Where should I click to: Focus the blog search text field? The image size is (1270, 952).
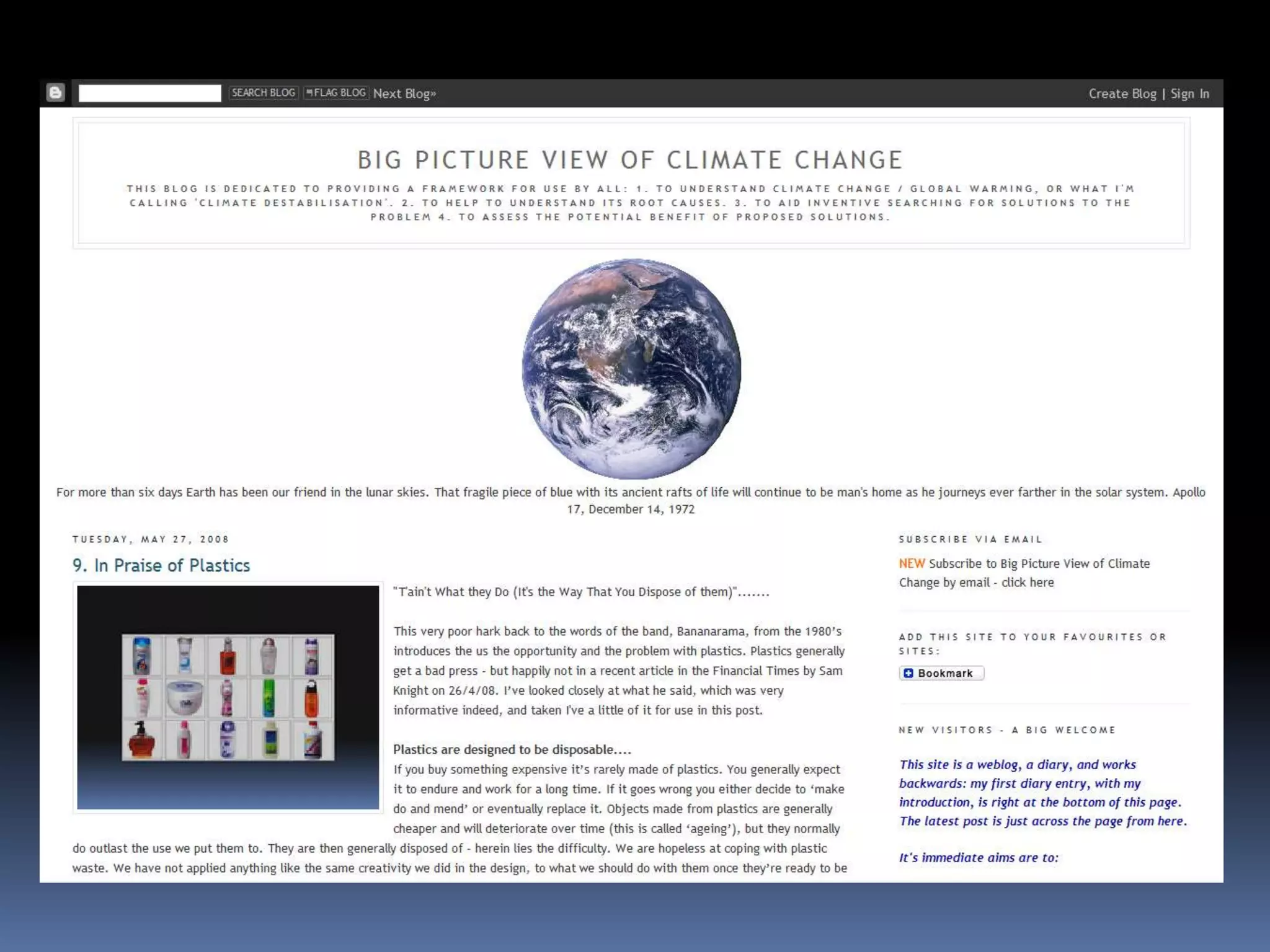(x=149, y=93)
